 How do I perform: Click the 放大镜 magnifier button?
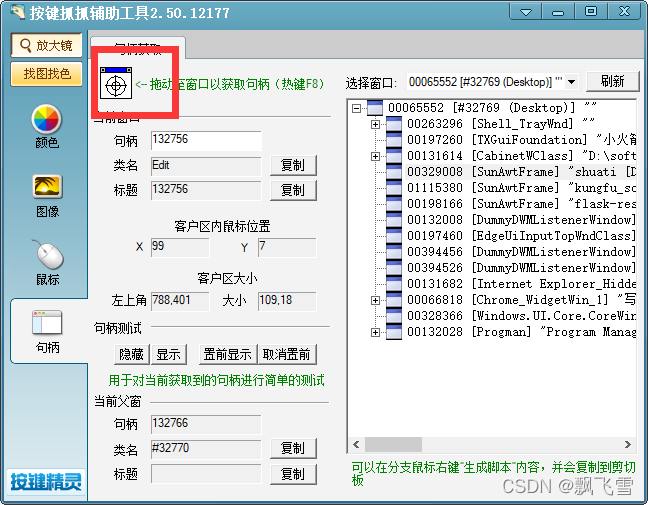[x=46, y=45]
